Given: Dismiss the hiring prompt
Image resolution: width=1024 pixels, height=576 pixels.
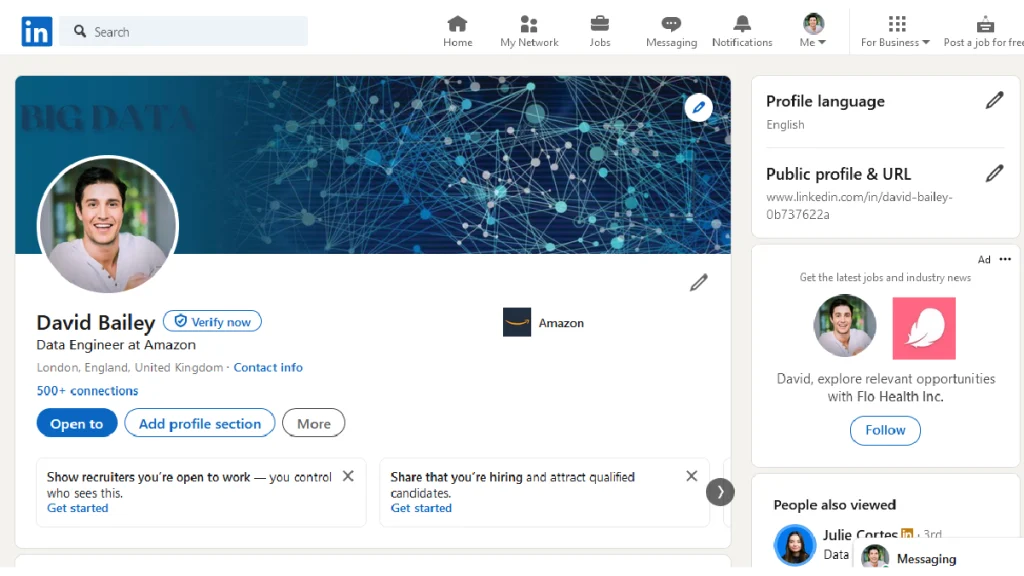Looking at the screenshot, I should point(691,476).
